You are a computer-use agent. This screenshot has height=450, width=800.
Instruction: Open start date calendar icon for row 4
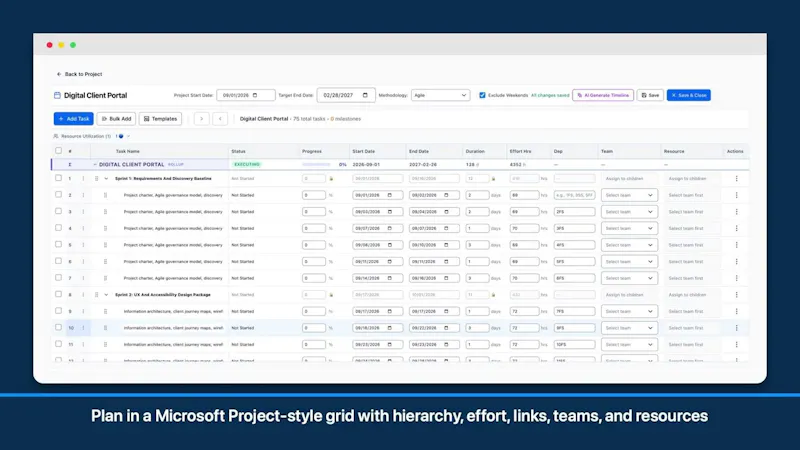pyautogui.click(x=389, y=228)
